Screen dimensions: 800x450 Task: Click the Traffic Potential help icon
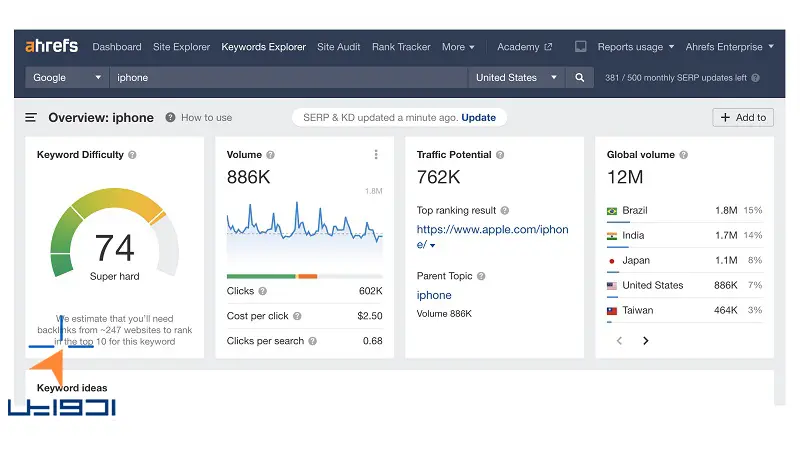click(500, 155)
